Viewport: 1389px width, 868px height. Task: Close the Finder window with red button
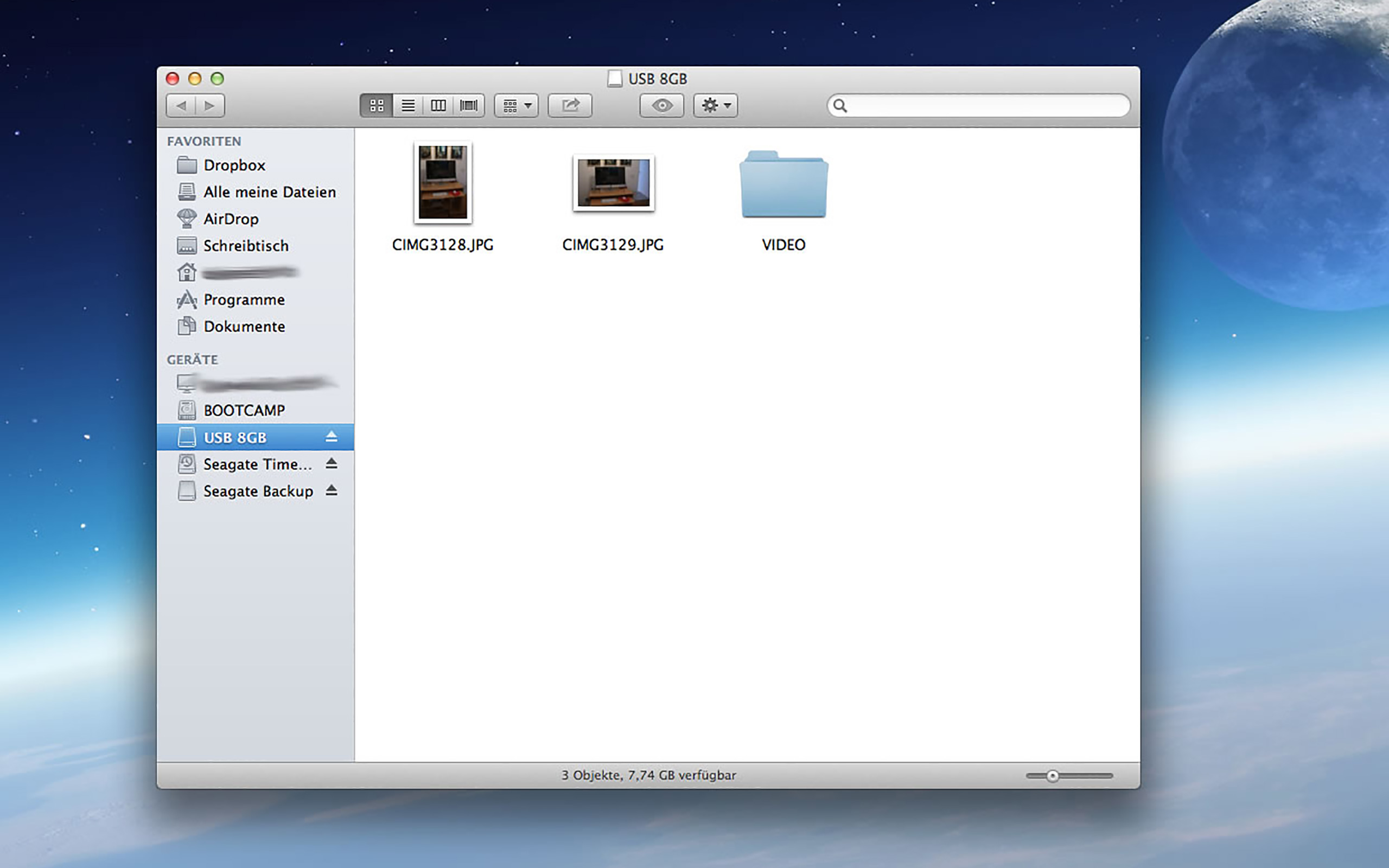[172, 79]
